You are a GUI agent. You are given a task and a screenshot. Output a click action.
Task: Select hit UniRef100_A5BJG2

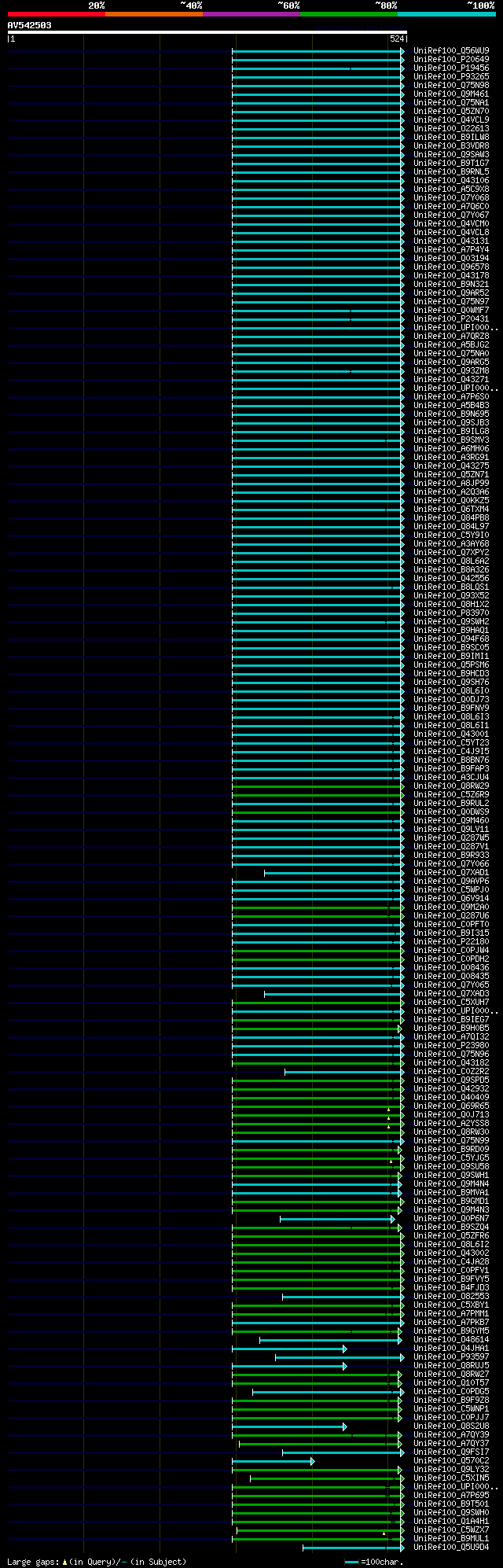(451, 344)
